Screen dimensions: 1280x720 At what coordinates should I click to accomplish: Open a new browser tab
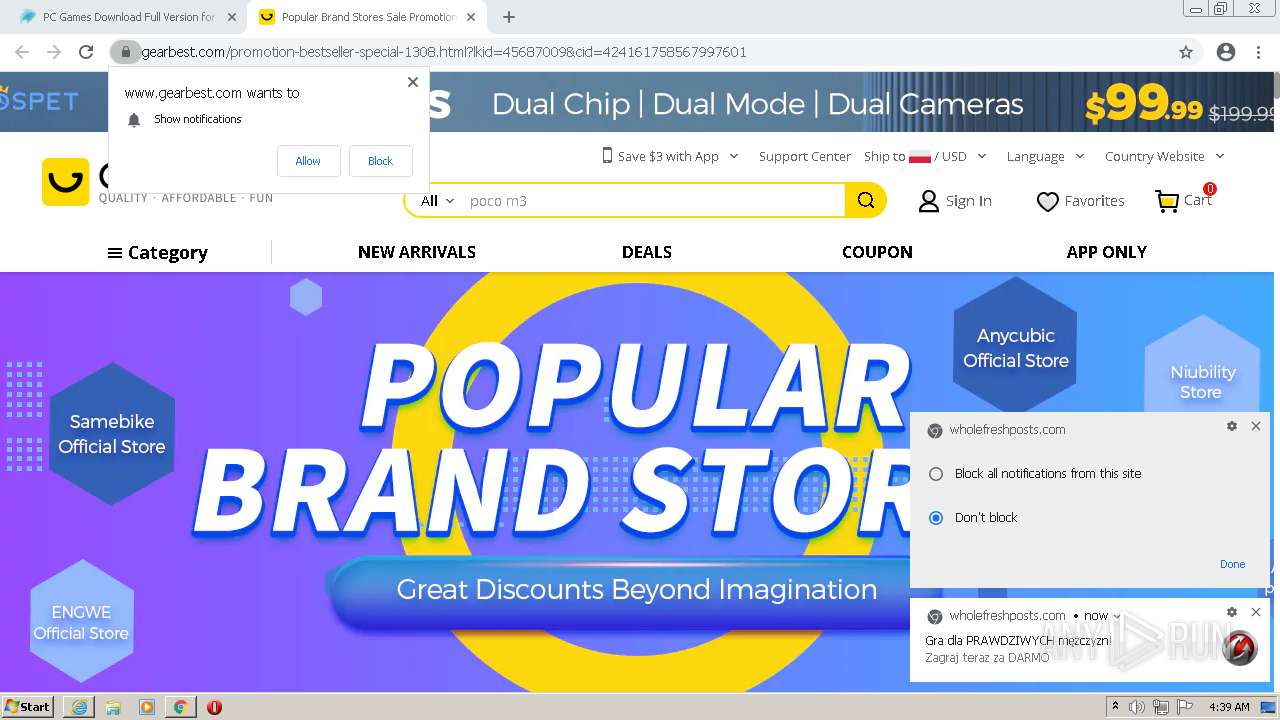point(509,17)
